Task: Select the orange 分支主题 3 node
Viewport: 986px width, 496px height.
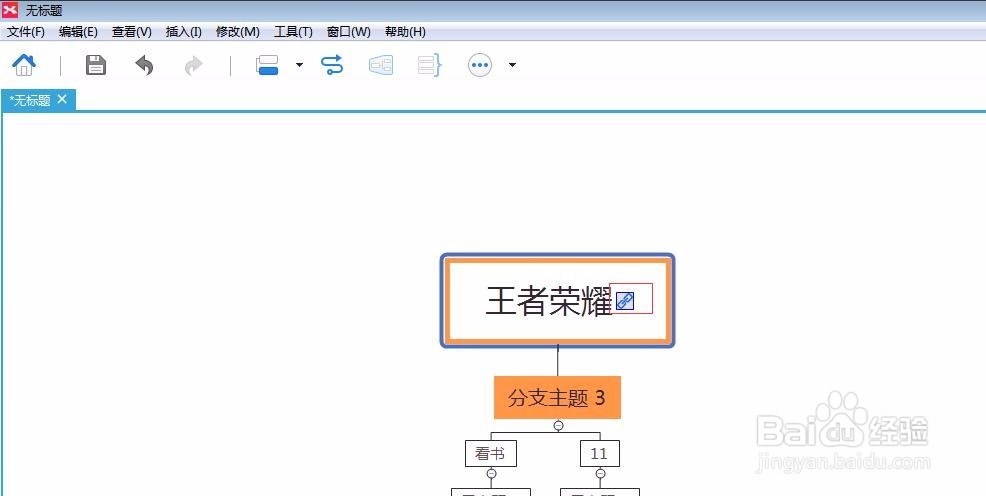Action: pos(557,397)
